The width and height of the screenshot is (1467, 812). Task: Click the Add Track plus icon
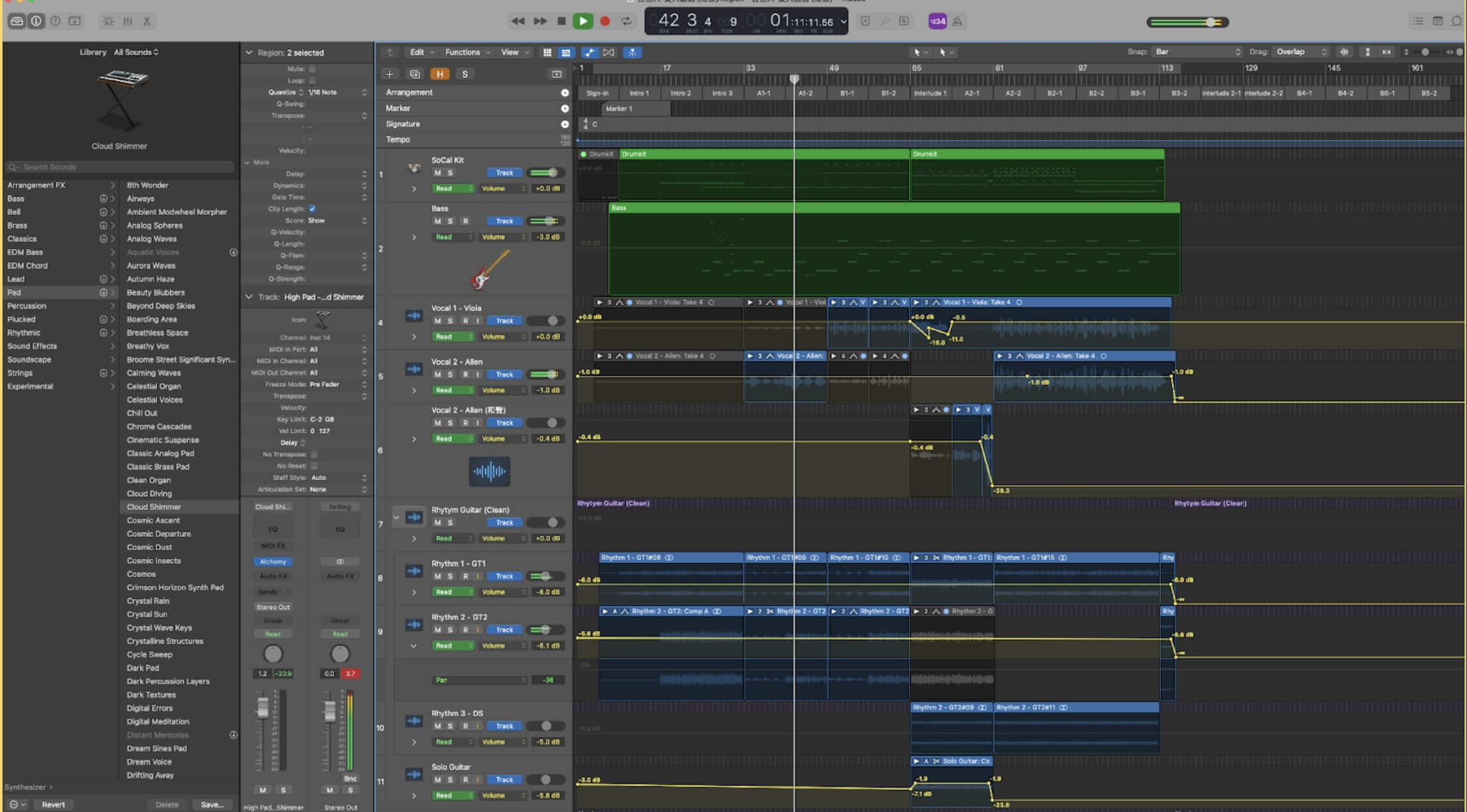pyautogui.click(x=390, y=74)
